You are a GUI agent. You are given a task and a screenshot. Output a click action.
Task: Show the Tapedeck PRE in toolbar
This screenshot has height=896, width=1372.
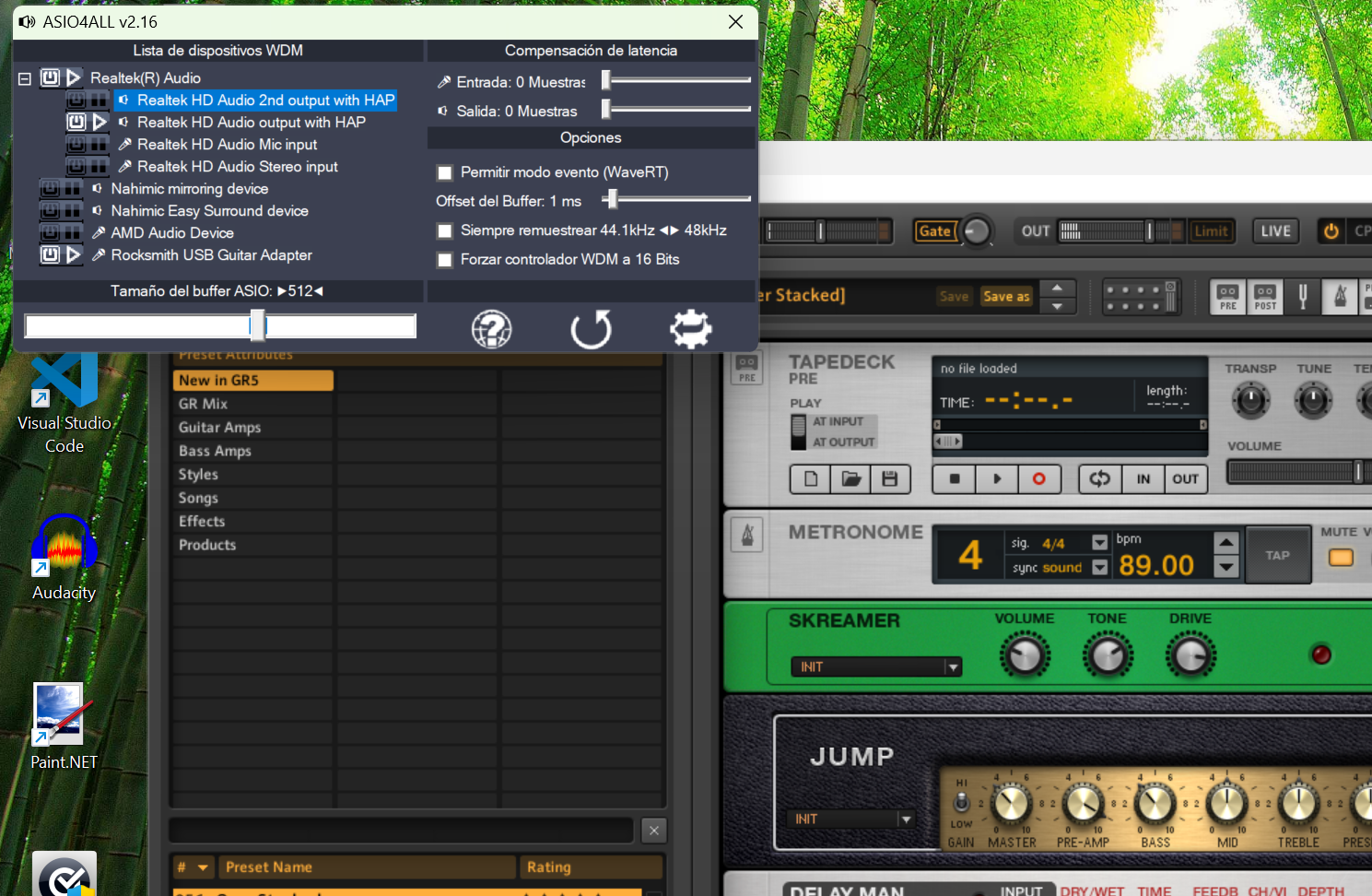click(1228, 298)
